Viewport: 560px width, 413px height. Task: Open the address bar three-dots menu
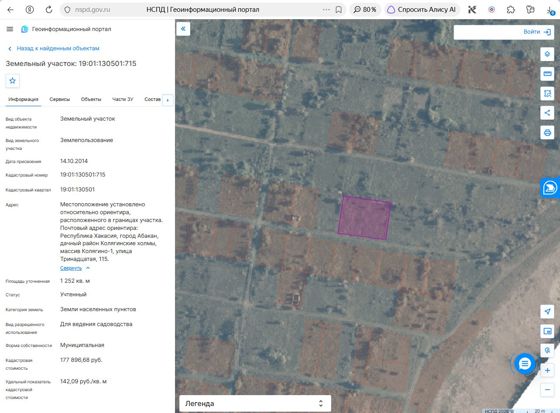pos(326,10)
